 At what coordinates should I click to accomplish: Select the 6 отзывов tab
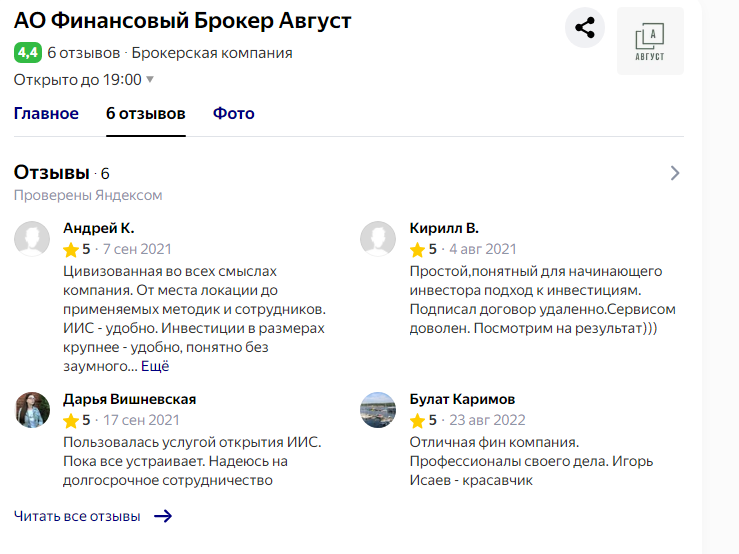click(x=146, y=113)
